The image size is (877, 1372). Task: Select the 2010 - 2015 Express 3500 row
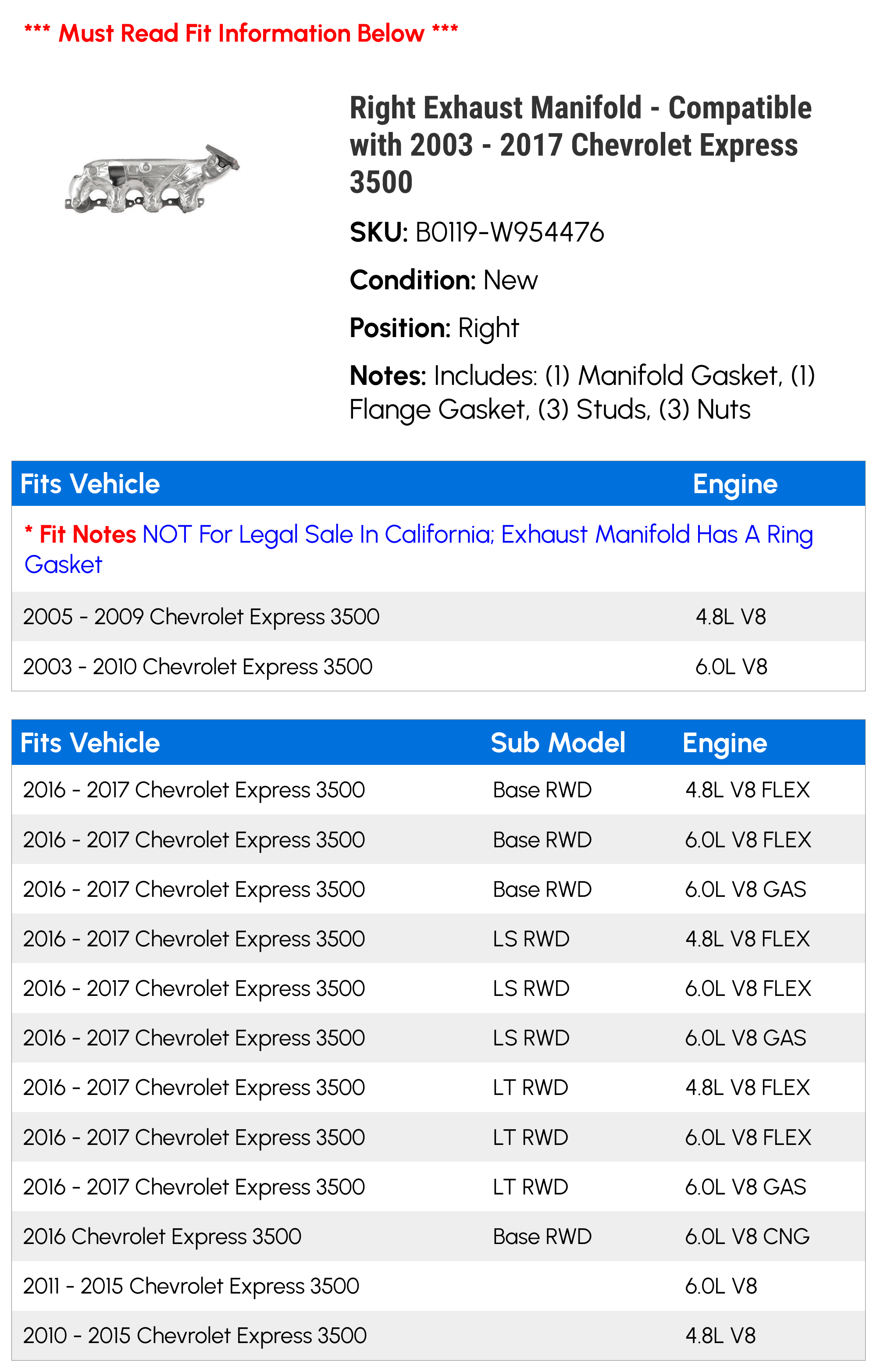coord(438,1335)
